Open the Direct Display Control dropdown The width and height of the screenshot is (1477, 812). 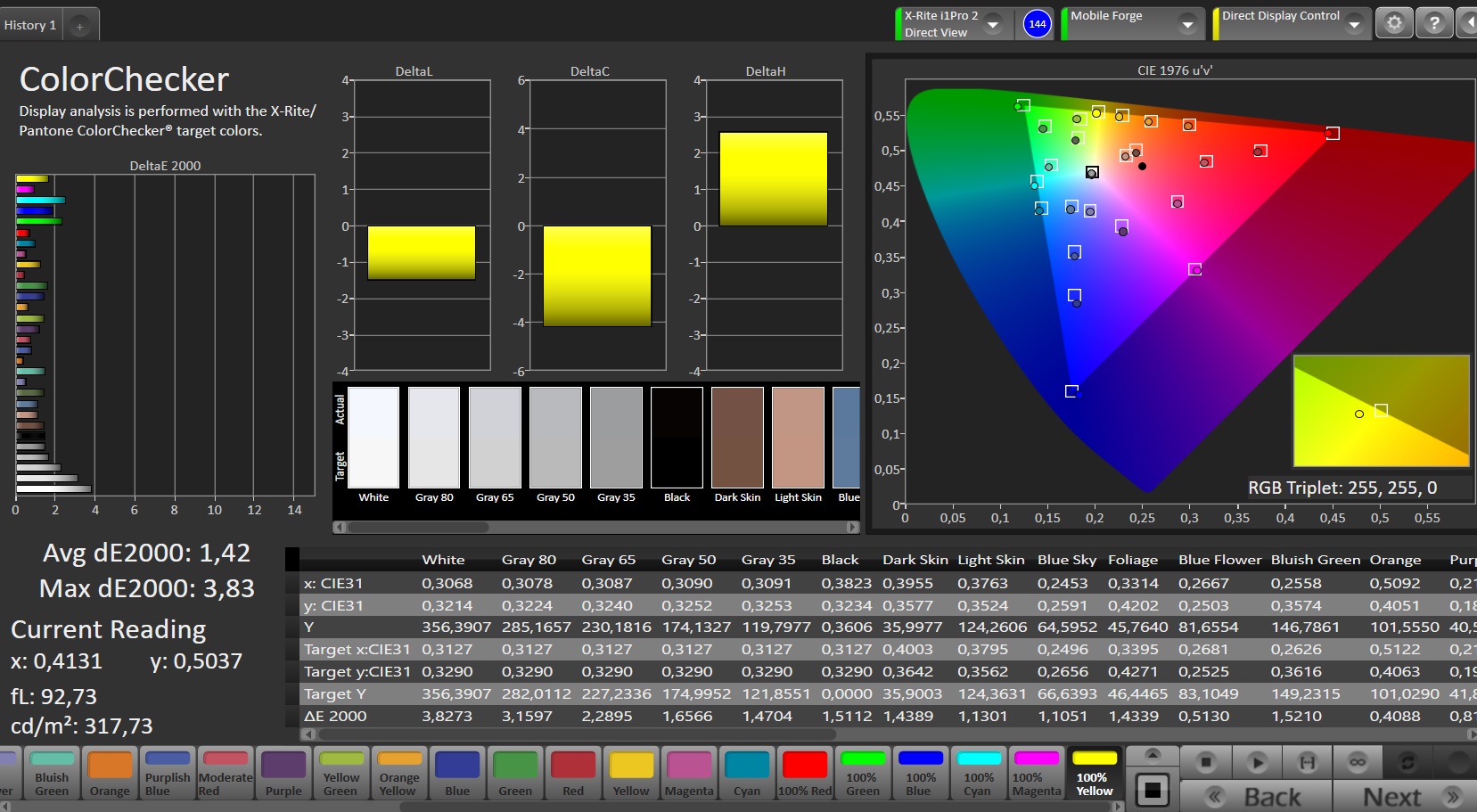1354,24
